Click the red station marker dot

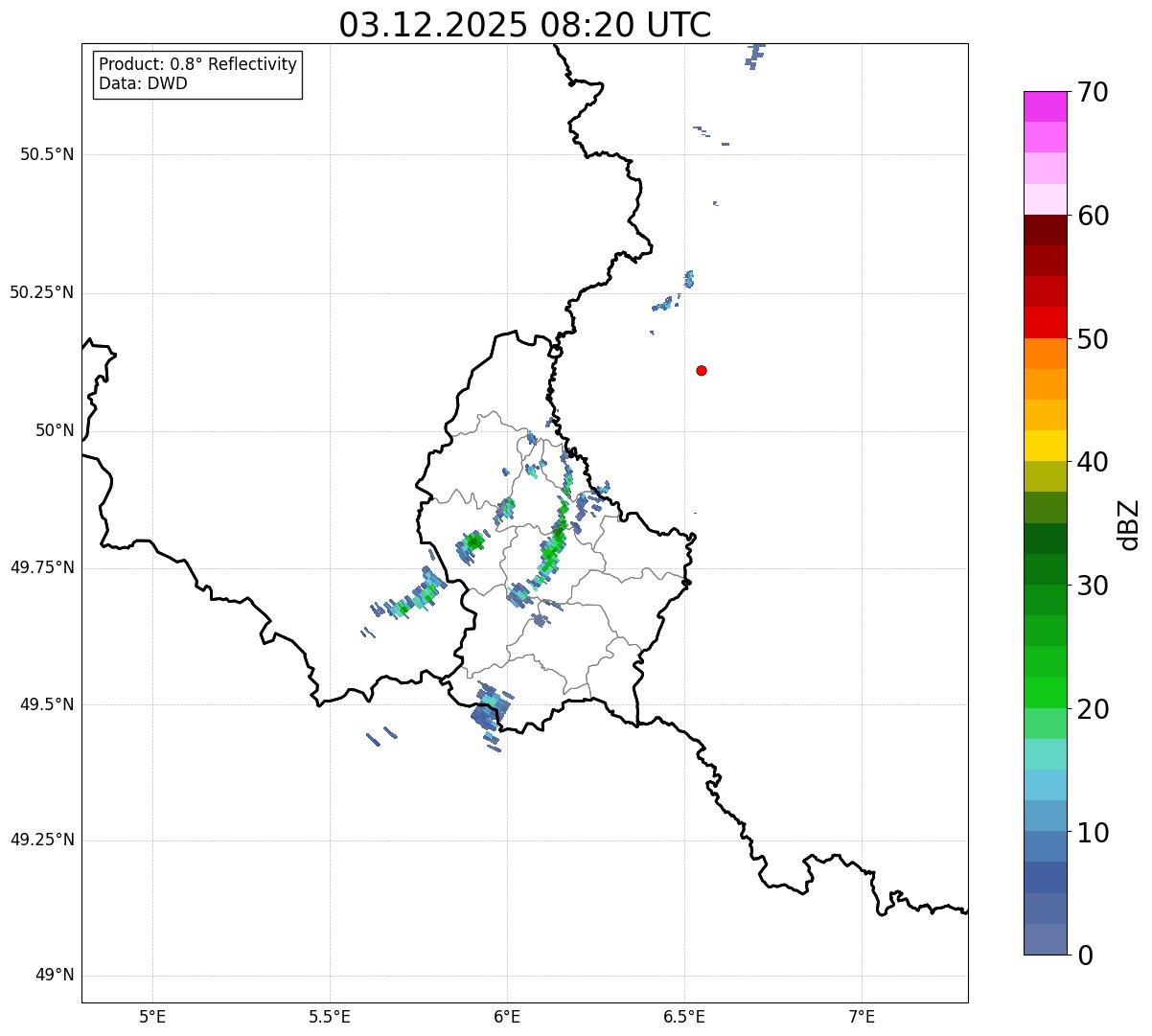point(702,370)
